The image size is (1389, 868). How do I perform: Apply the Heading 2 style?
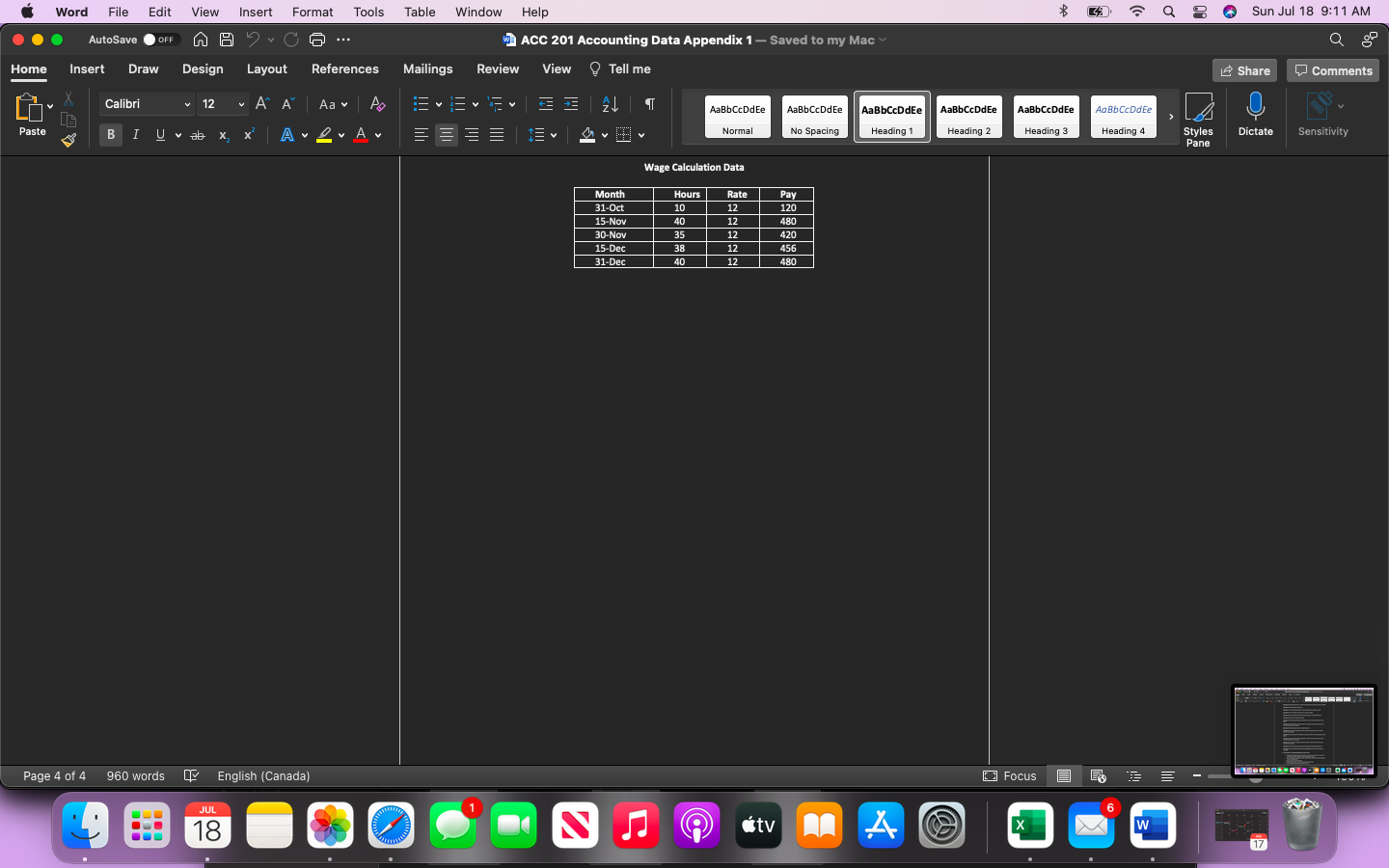coord(968,116)
